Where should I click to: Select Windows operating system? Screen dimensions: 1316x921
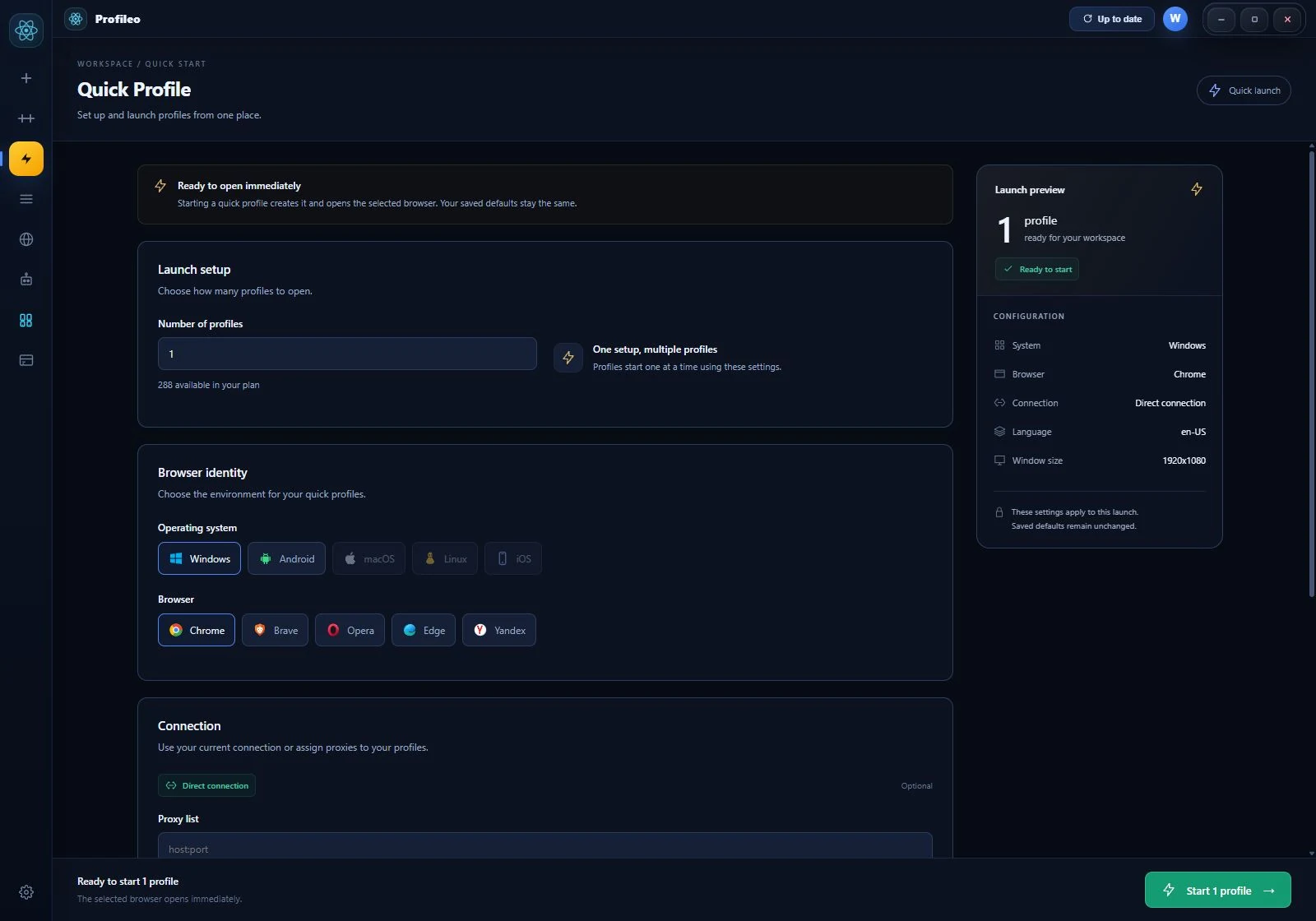pyautogui.click(x=199, y=558)
